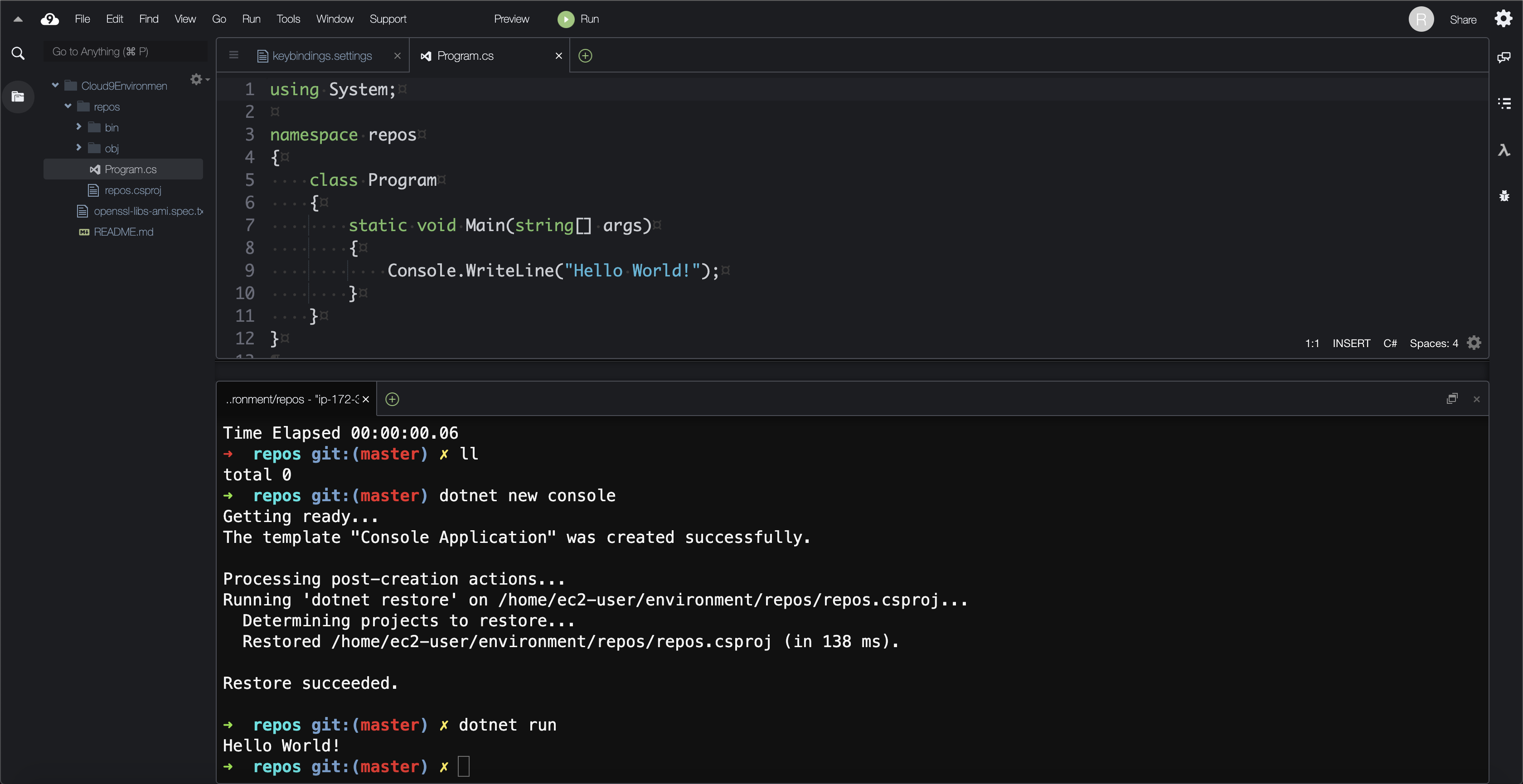The height and width of the screenshot is (784, 1523).
Task: Click 'dotnet run' command in terminal
Action: pos(508,725)
